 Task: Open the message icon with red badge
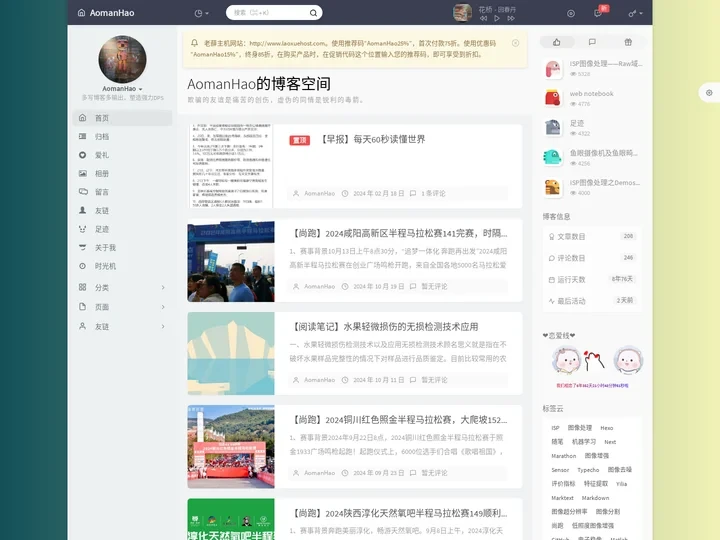[598, 13]
